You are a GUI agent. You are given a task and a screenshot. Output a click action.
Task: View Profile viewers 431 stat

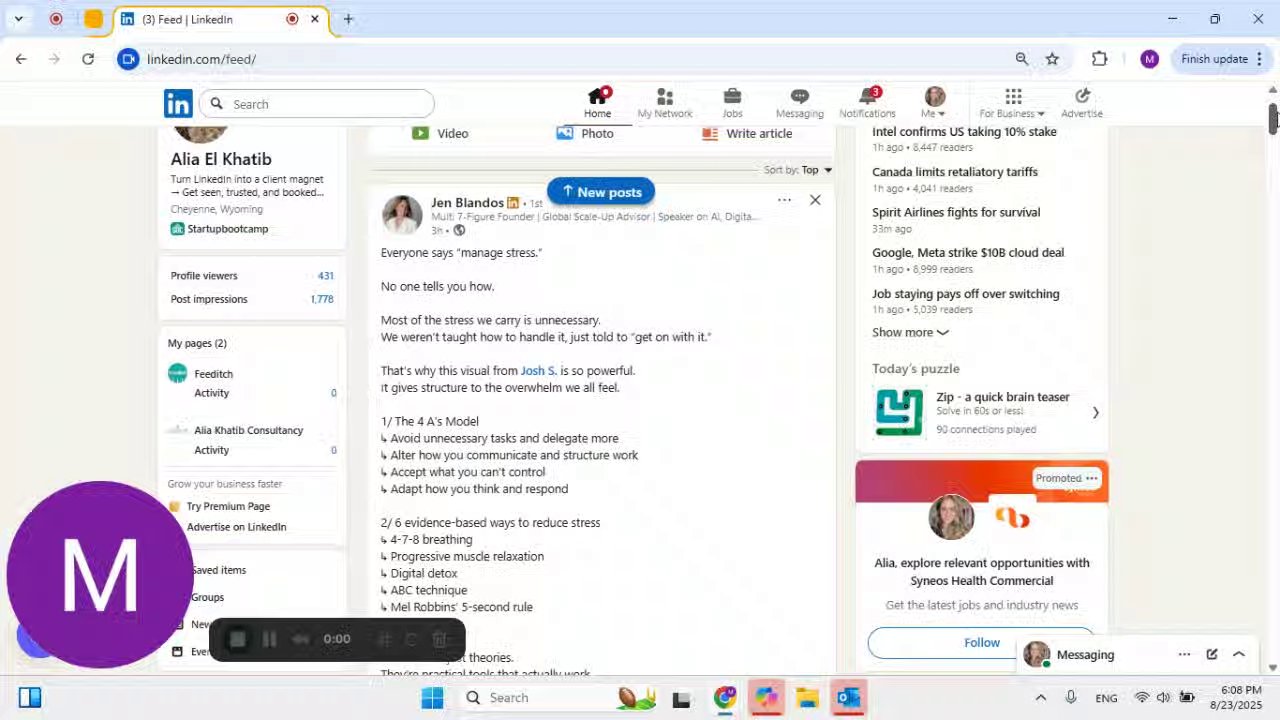click(x=252, y=276)
